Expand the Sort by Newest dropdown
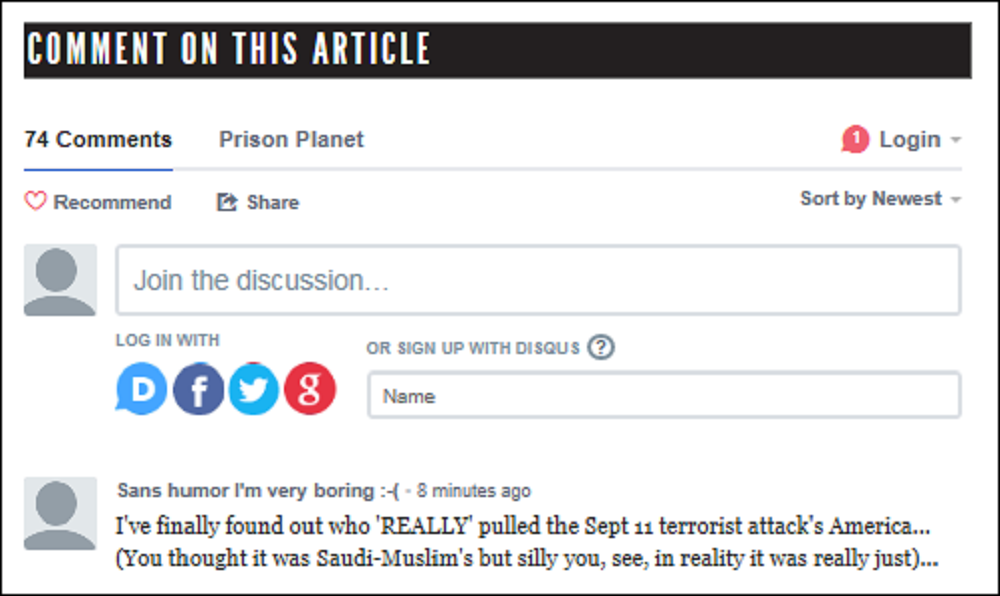Screen dimensions: 1000x596 879,199
